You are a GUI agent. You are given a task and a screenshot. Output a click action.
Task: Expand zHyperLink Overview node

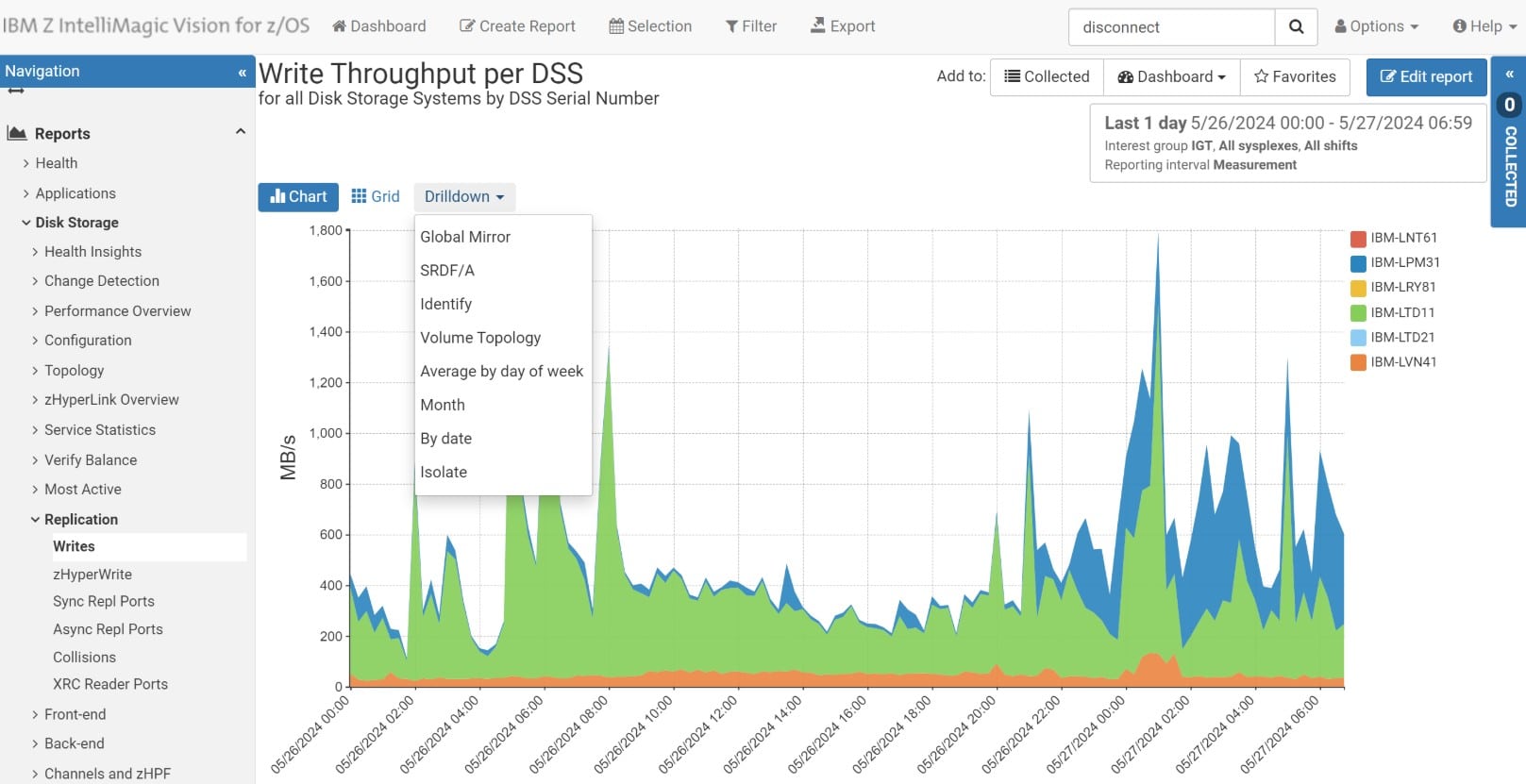35,400
